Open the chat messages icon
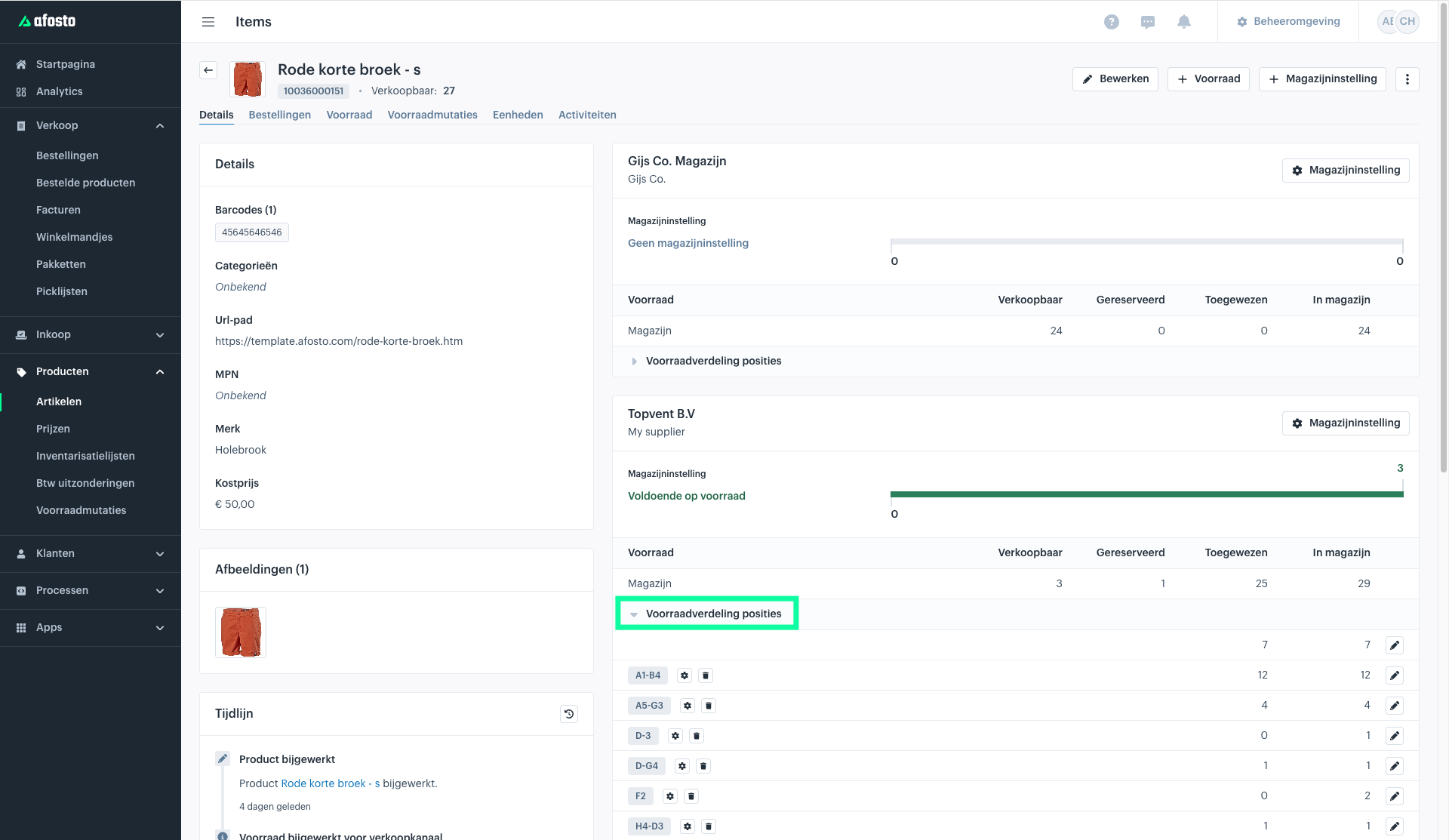 (1147, 22)
